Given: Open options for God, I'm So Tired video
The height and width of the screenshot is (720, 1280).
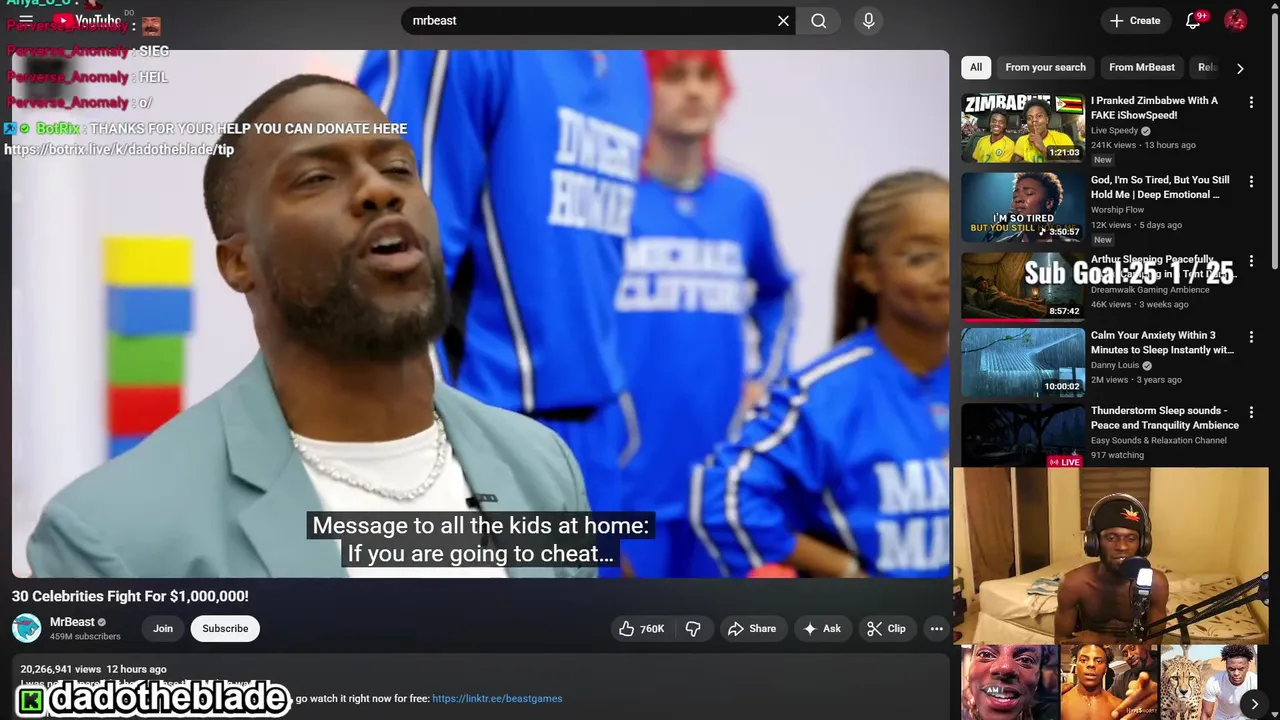Looking at the screenshot, I should point(1251,182).
